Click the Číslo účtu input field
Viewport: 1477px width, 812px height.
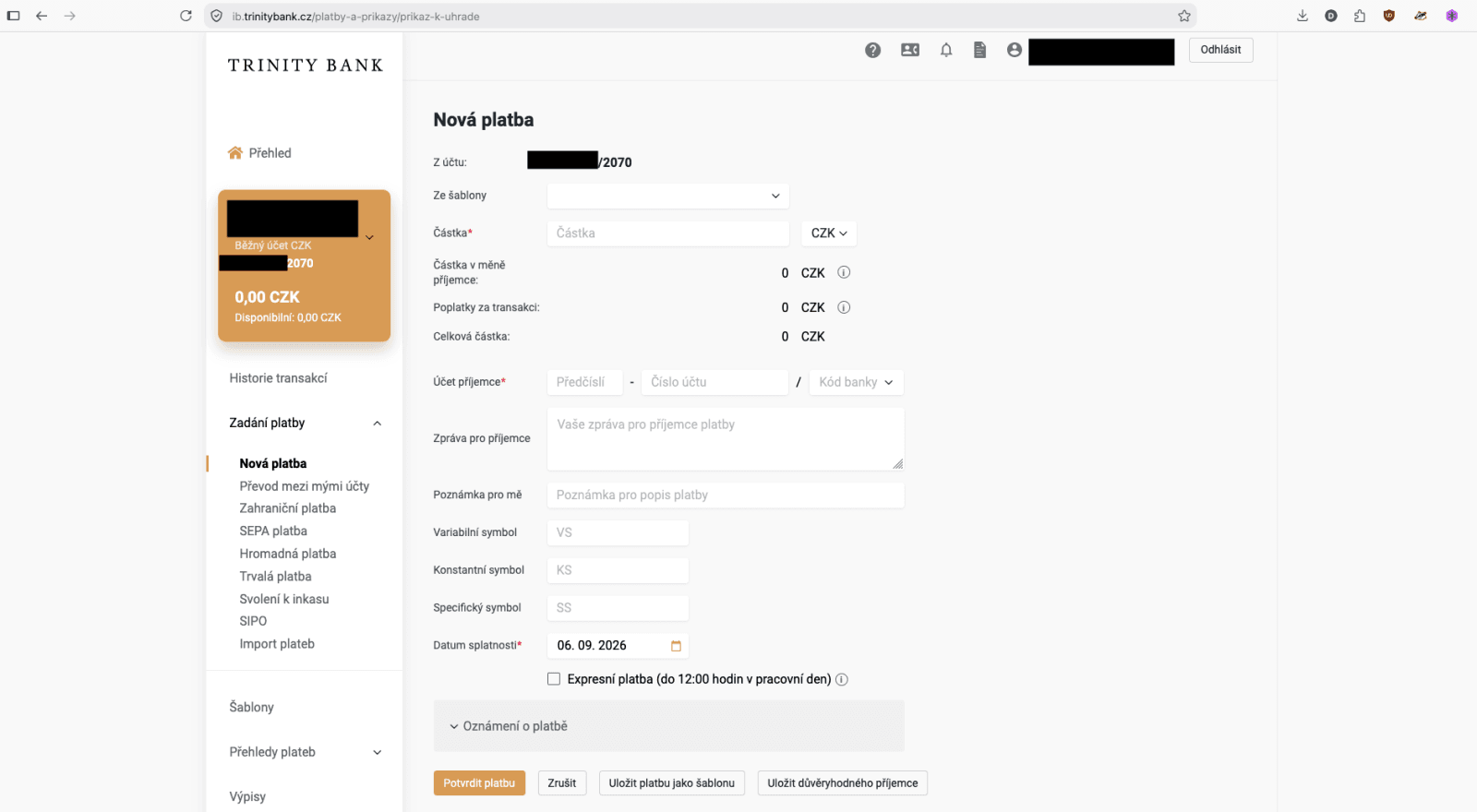(x=714, y=382)
